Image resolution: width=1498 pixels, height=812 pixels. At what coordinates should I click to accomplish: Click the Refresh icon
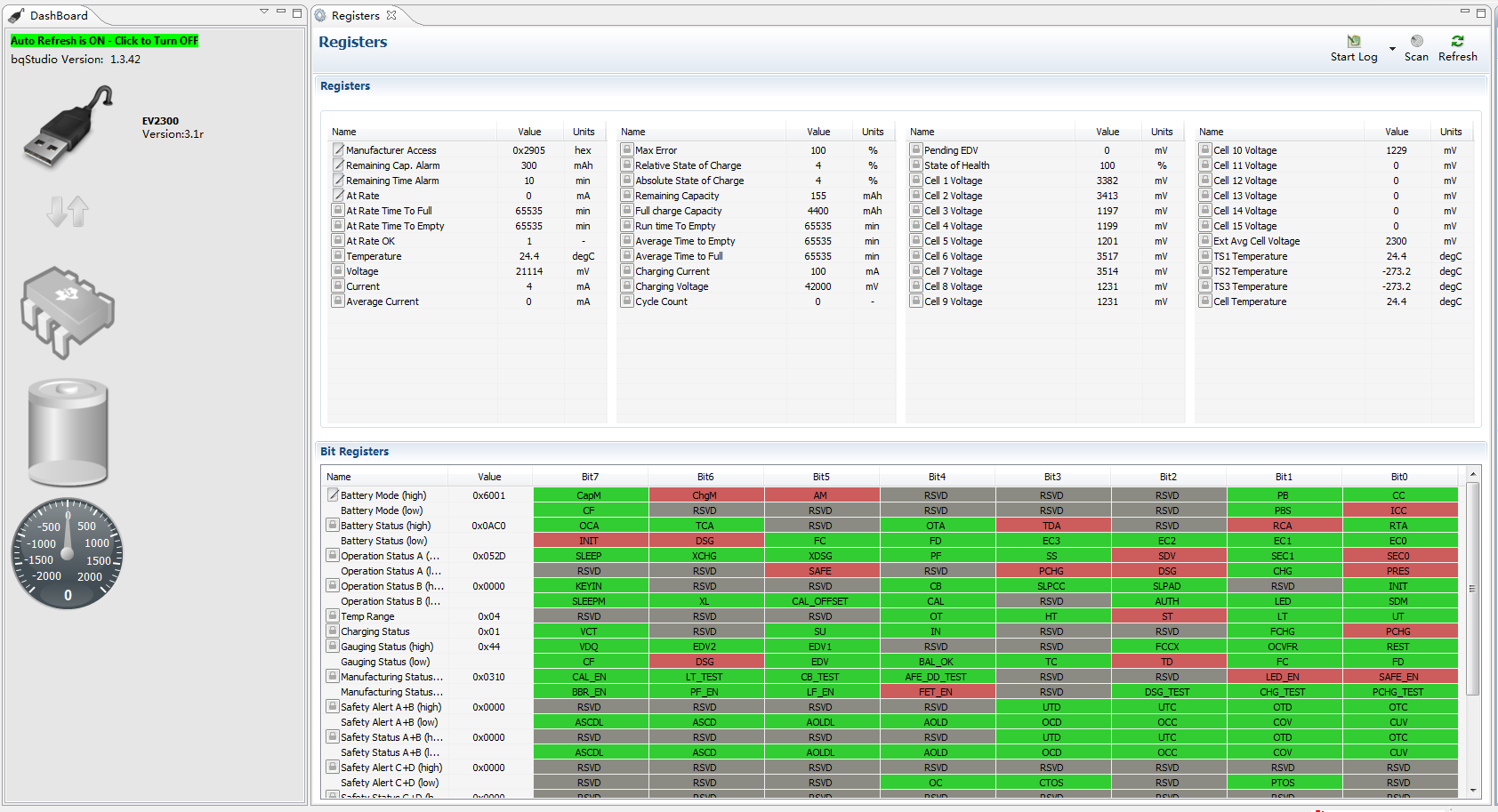tap(1457, 41)
